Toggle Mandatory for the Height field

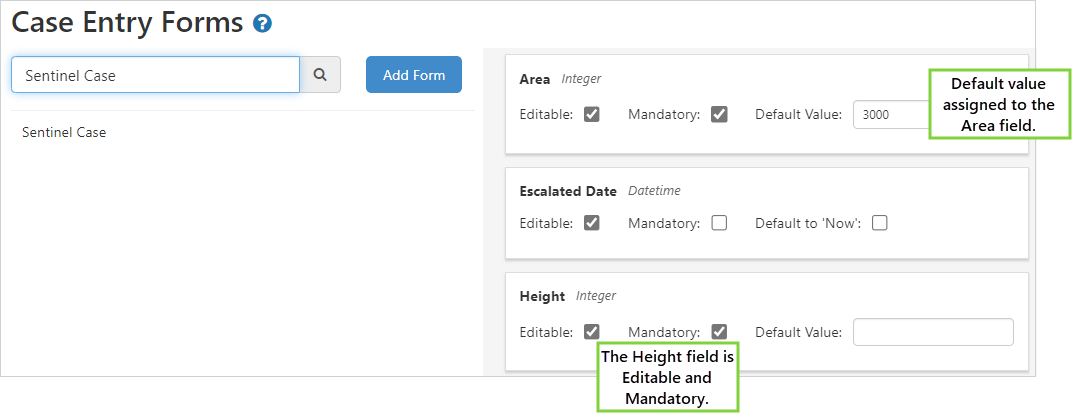[719, 332]
